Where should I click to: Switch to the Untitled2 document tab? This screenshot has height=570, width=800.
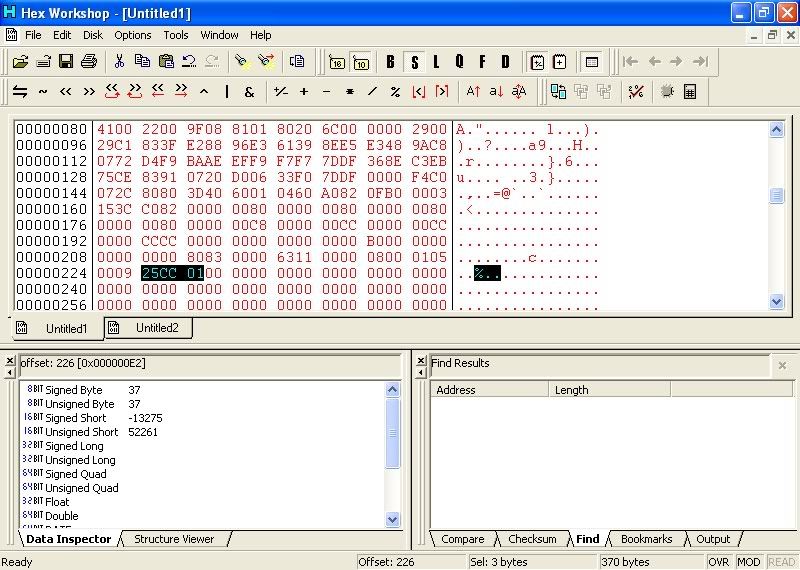(149, 328)
